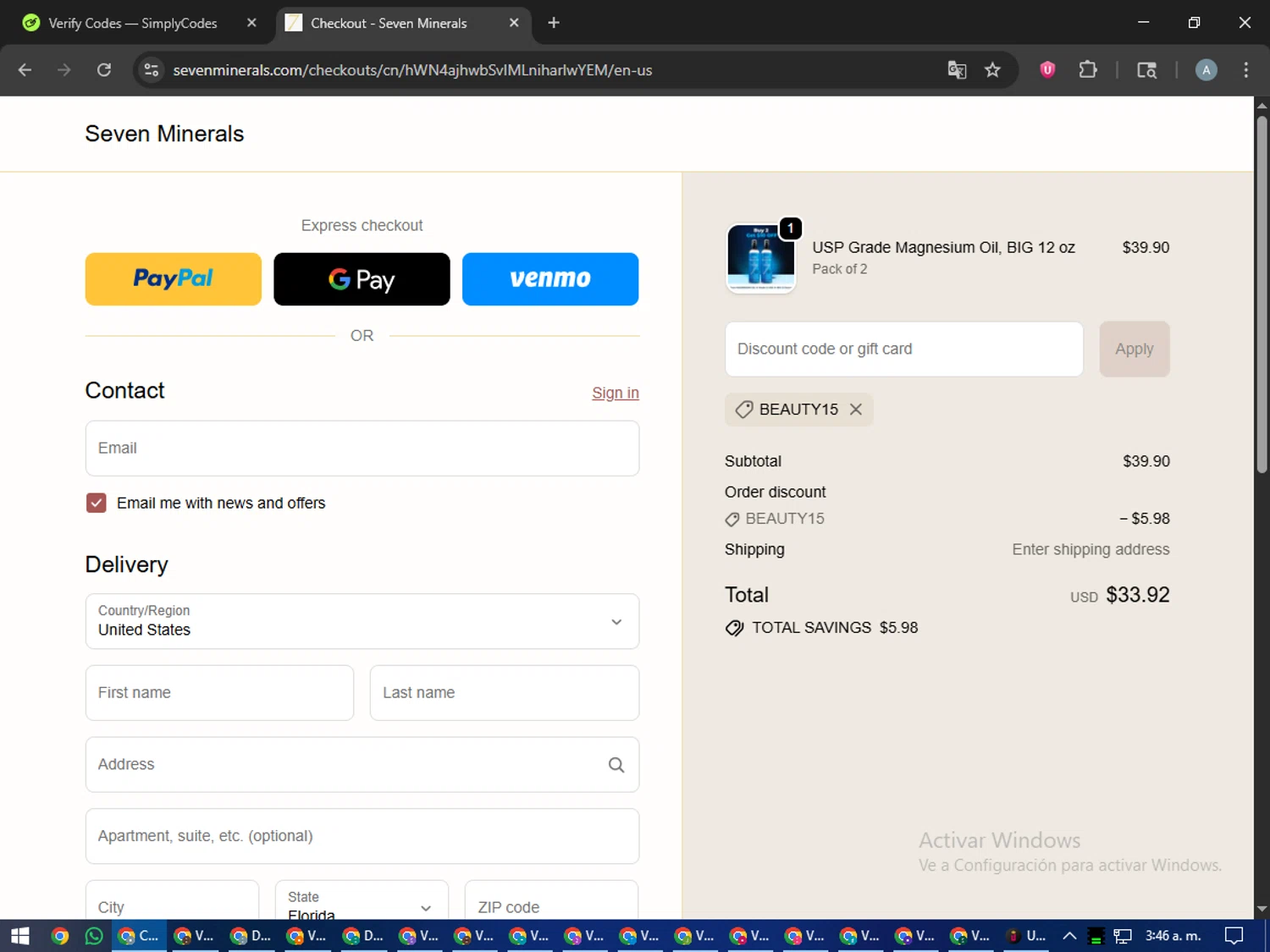Click the Total amount $33.92

pyautogui.click(x=1137, y=595)
